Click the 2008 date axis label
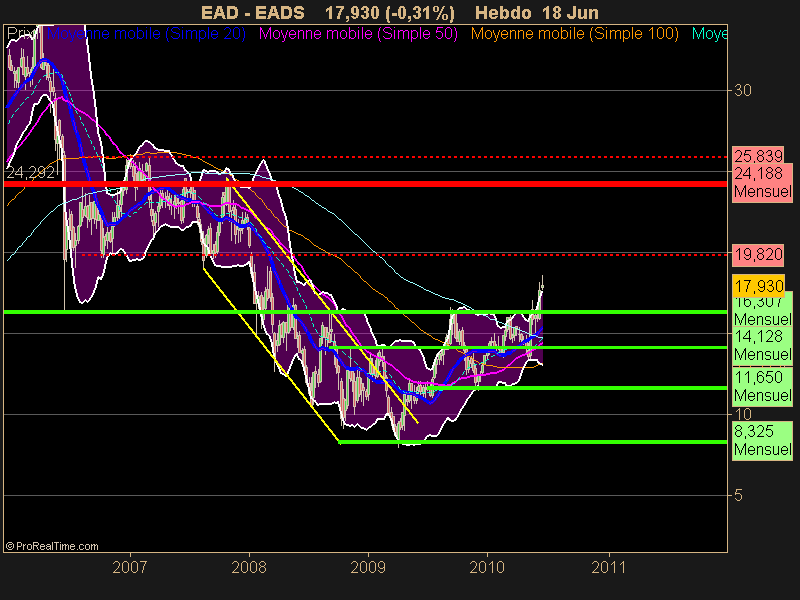Viewport: 800px width, 600px height. [x=249, y=567]
